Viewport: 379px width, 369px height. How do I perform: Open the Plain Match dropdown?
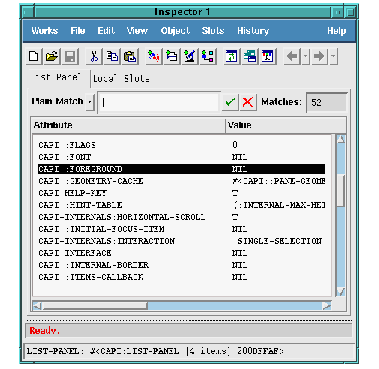point(90,102)
